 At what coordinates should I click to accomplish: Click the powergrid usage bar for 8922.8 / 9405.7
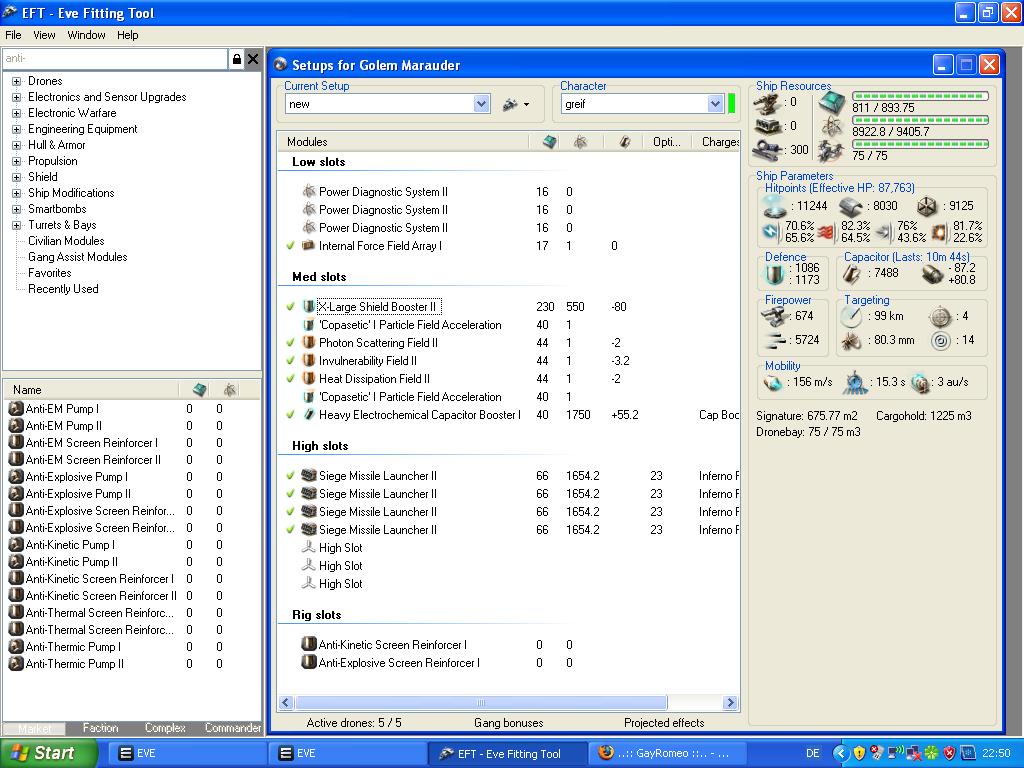click(x=920, y=120)
